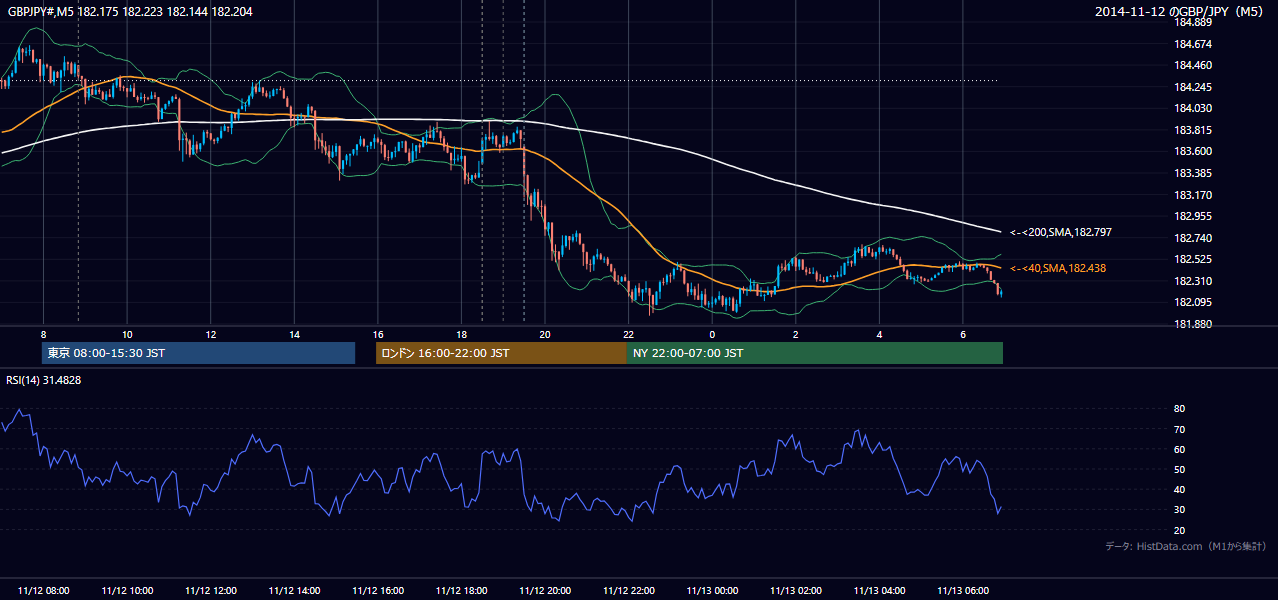Click bottom axis date label 11/12 22:00
This screenshot has height=600, width=1278.
tap(629, 591)
